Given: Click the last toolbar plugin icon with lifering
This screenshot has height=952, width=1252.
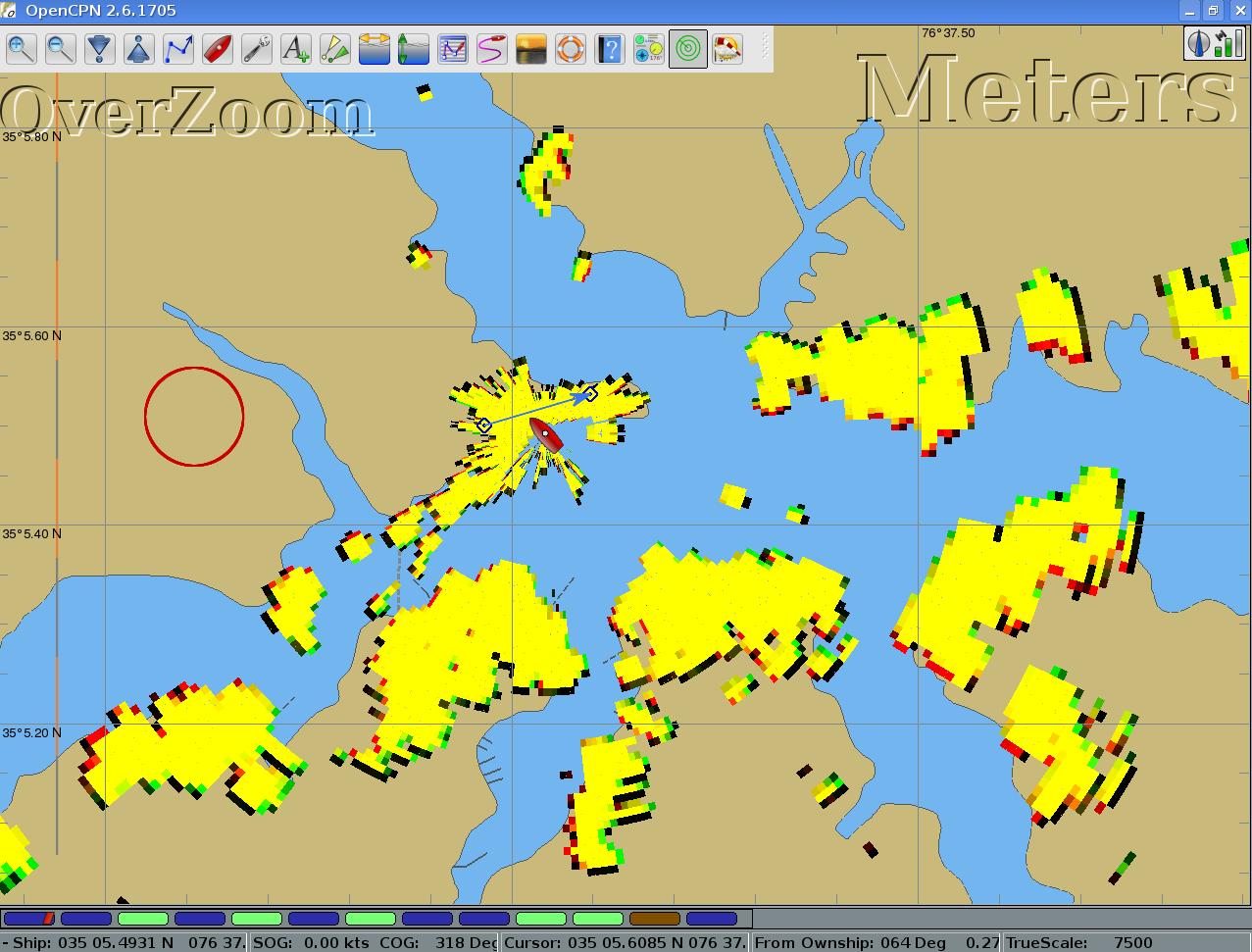Looking at the screenshot, I should [x=727, y=48].
